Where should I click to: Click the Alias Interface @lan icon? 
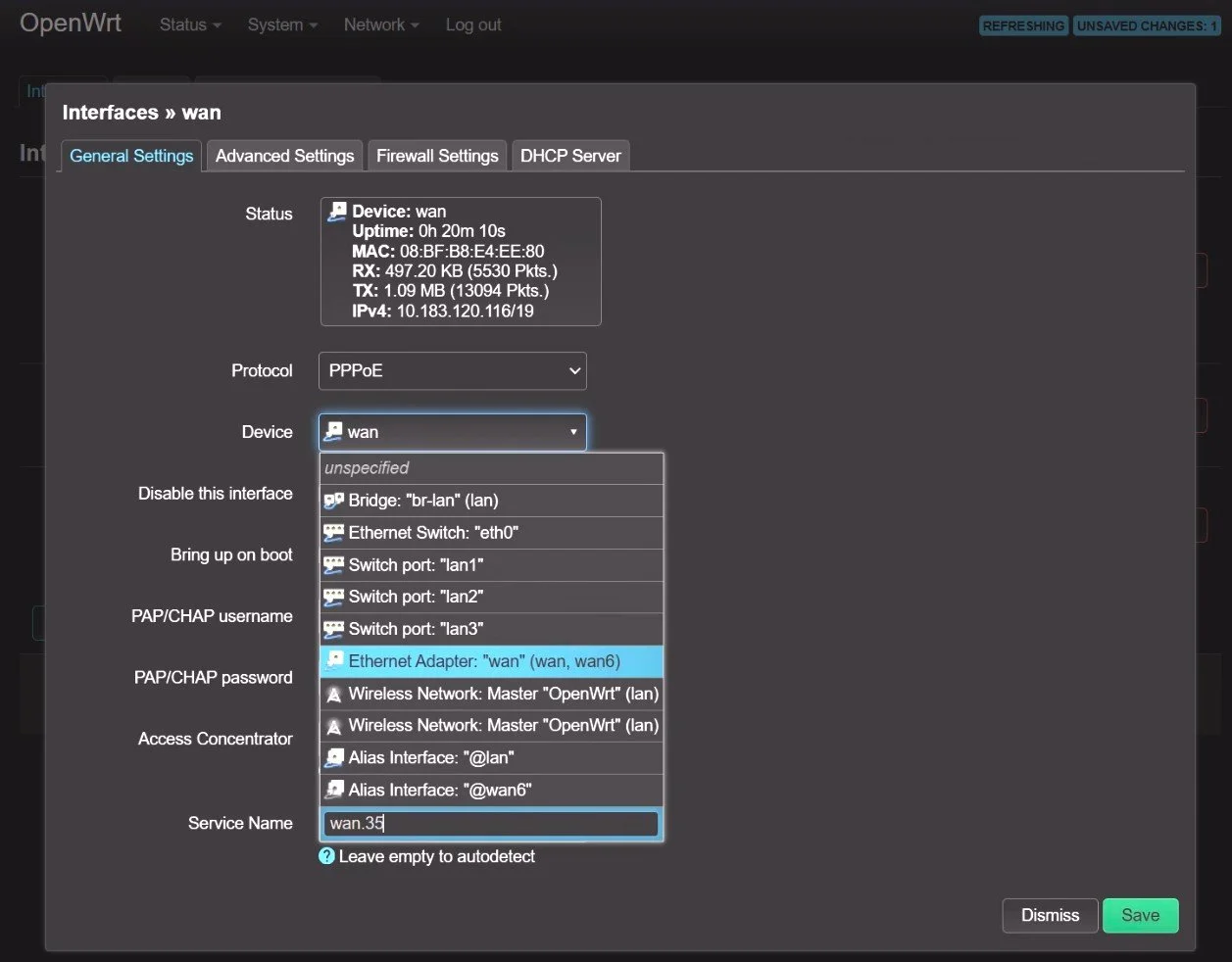pos(333,757)
